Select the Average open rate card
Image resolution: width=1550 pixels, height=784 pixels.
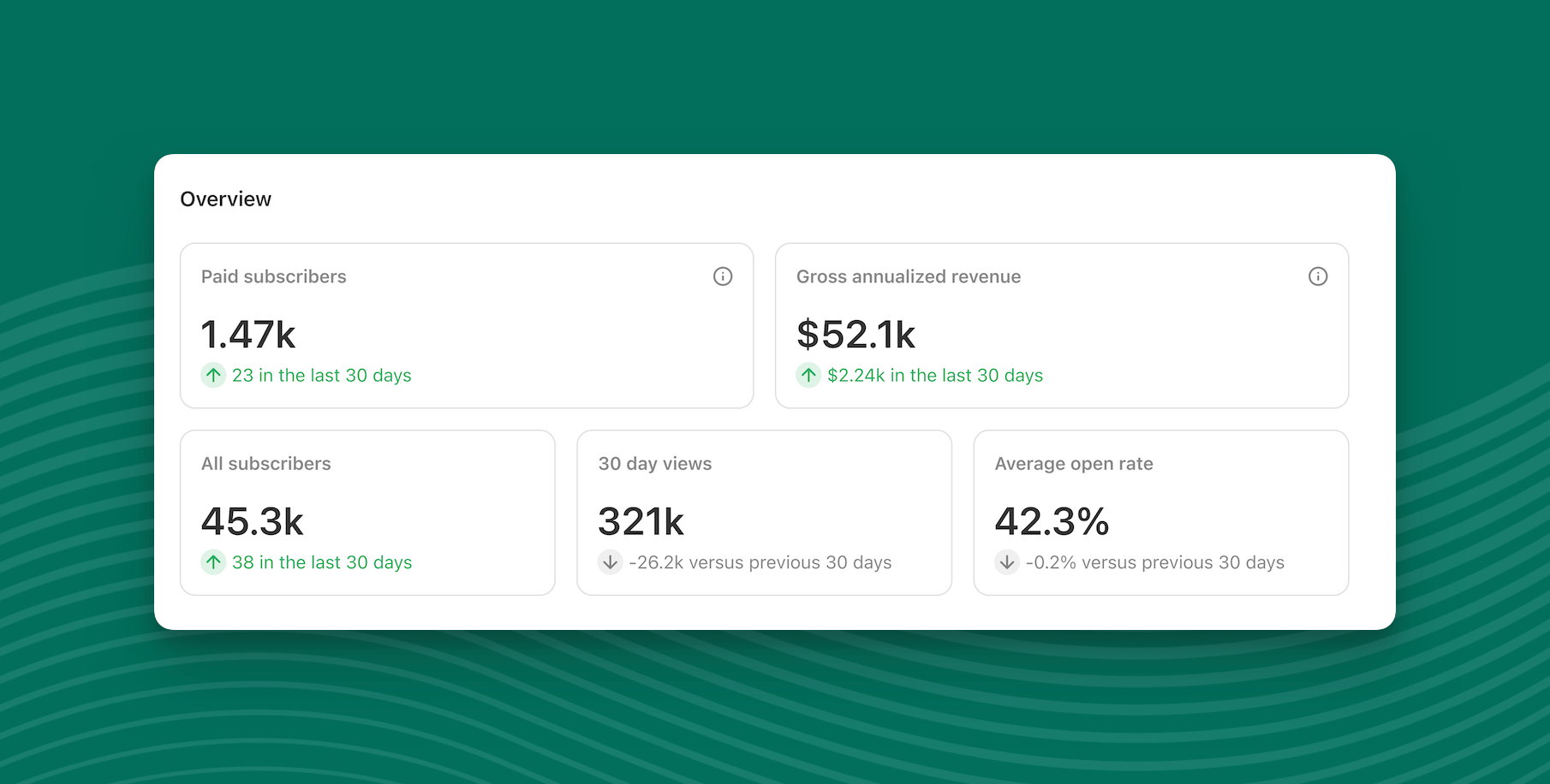click(x=1160, y=513)
